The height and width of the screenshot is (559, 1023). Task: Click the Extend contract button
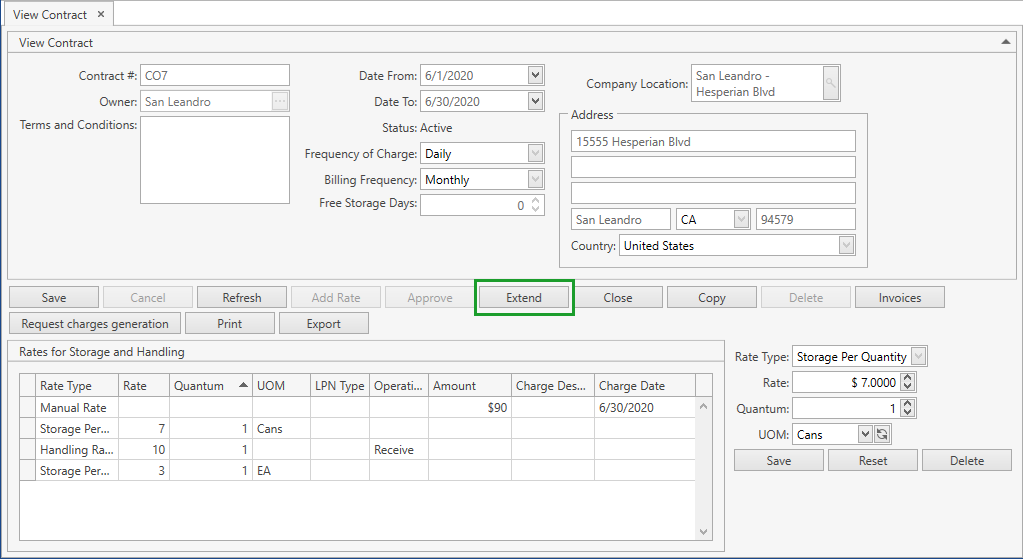pos(524,298)
